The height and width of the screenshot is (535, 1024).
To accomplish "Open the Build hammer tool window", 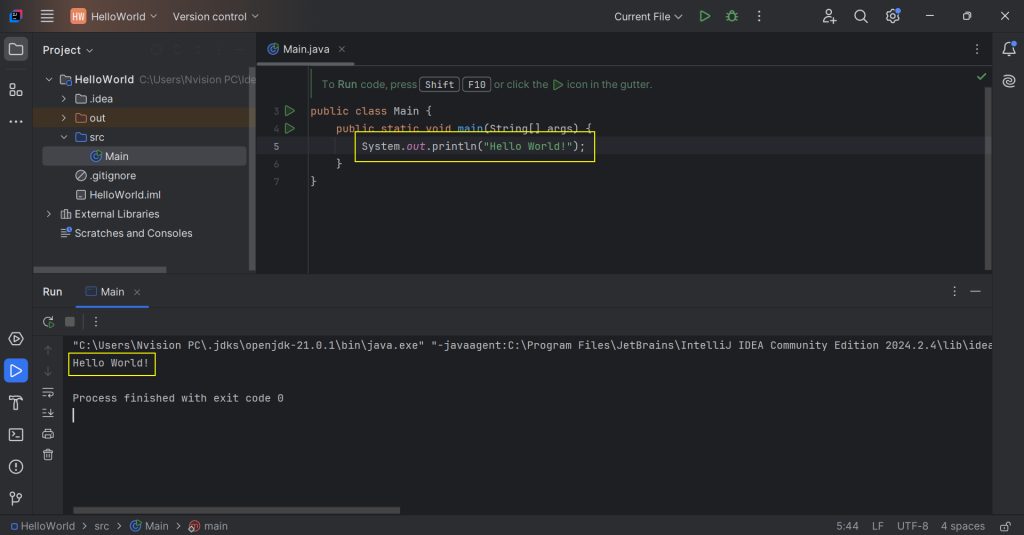I will point(16,402).
